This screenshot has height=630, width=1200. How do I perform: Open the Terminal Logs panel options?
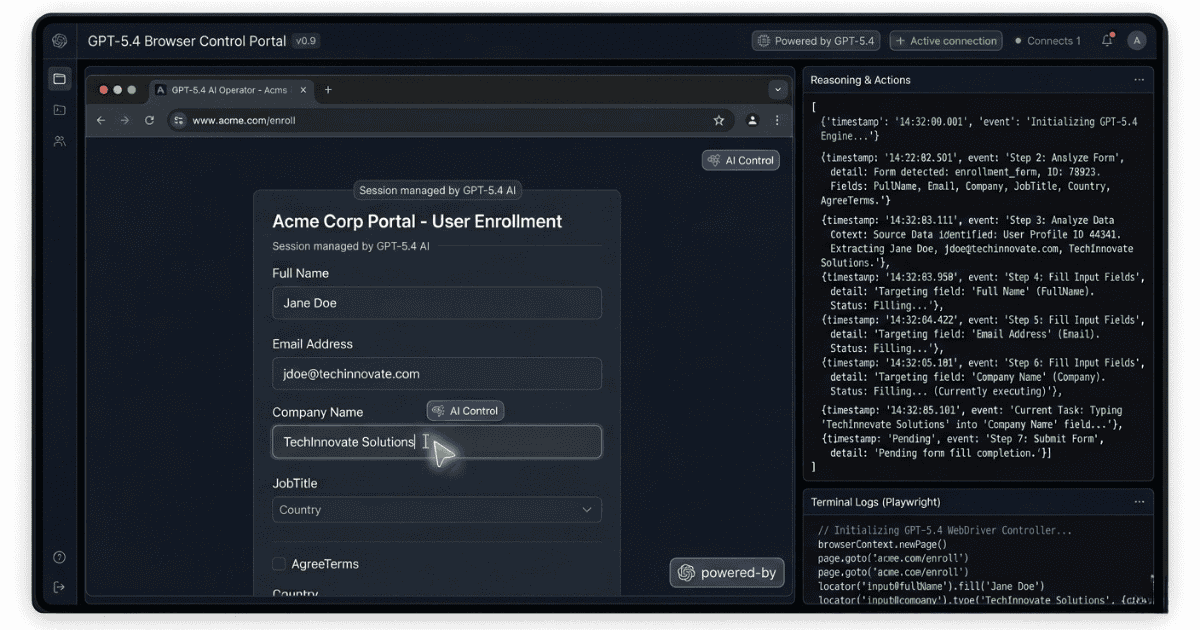(1138, 502)
